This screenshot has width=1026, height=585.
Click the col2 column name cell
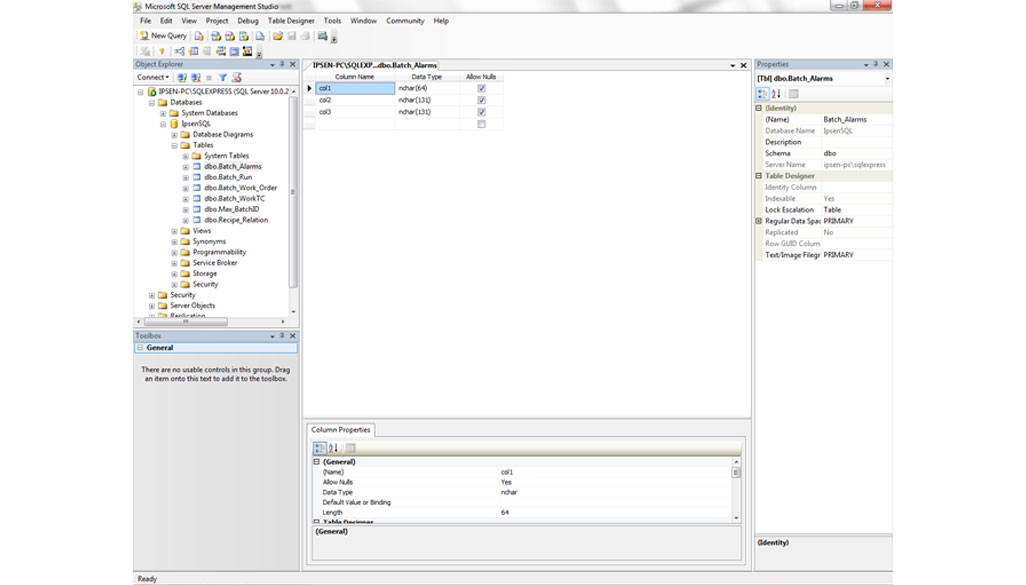tap(355, 100)
